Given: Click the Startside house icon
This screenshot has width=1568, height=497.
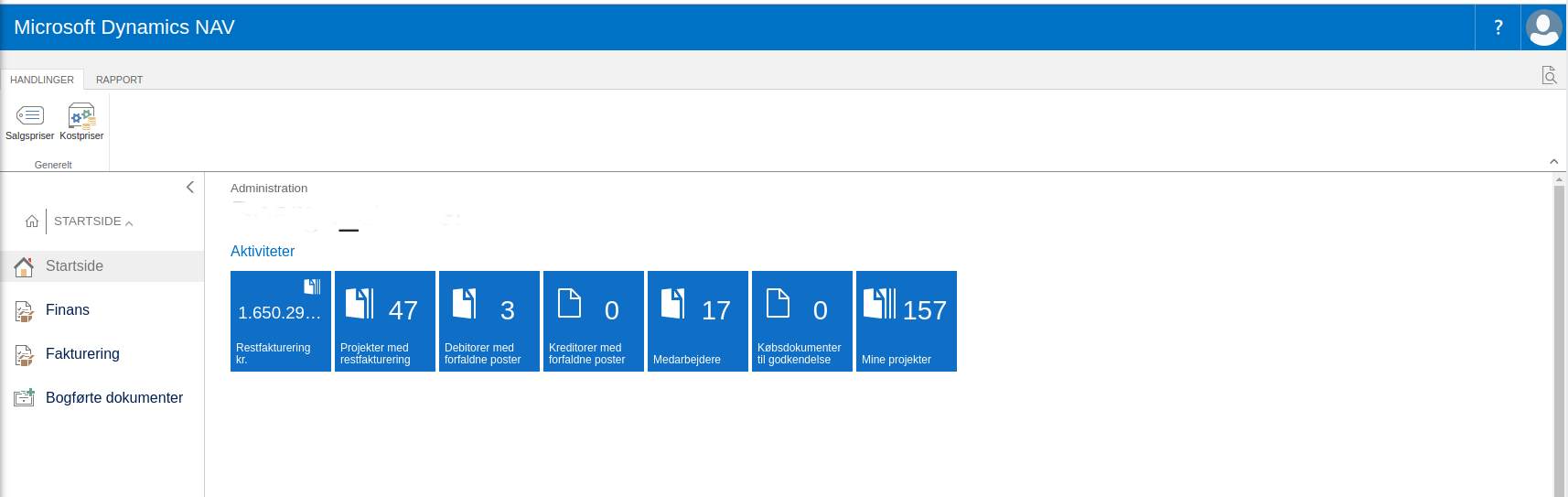Looking at the screenshot, I should pos(24,266).
